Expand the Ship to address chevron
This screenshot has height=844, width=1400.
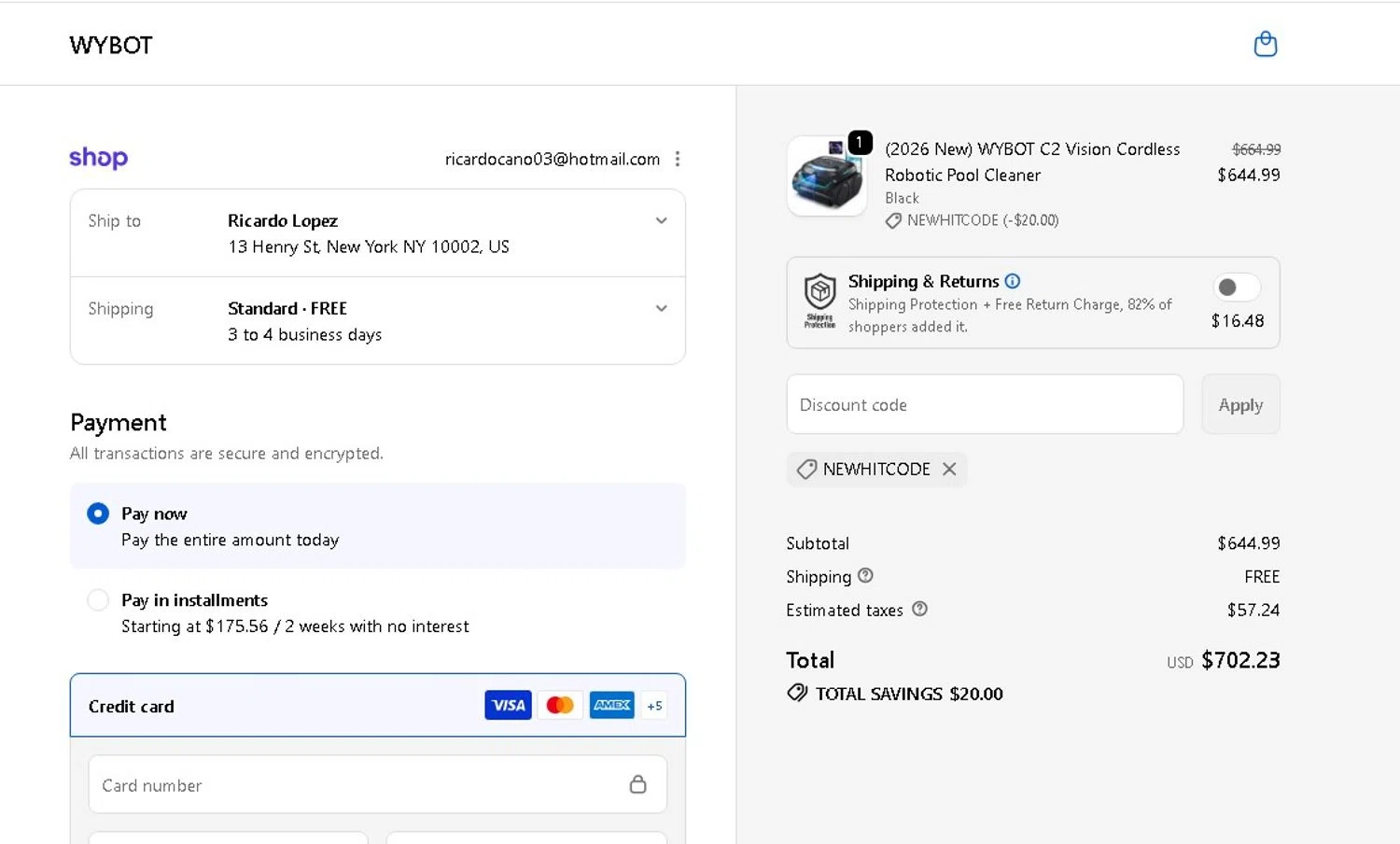coord(661,221)
